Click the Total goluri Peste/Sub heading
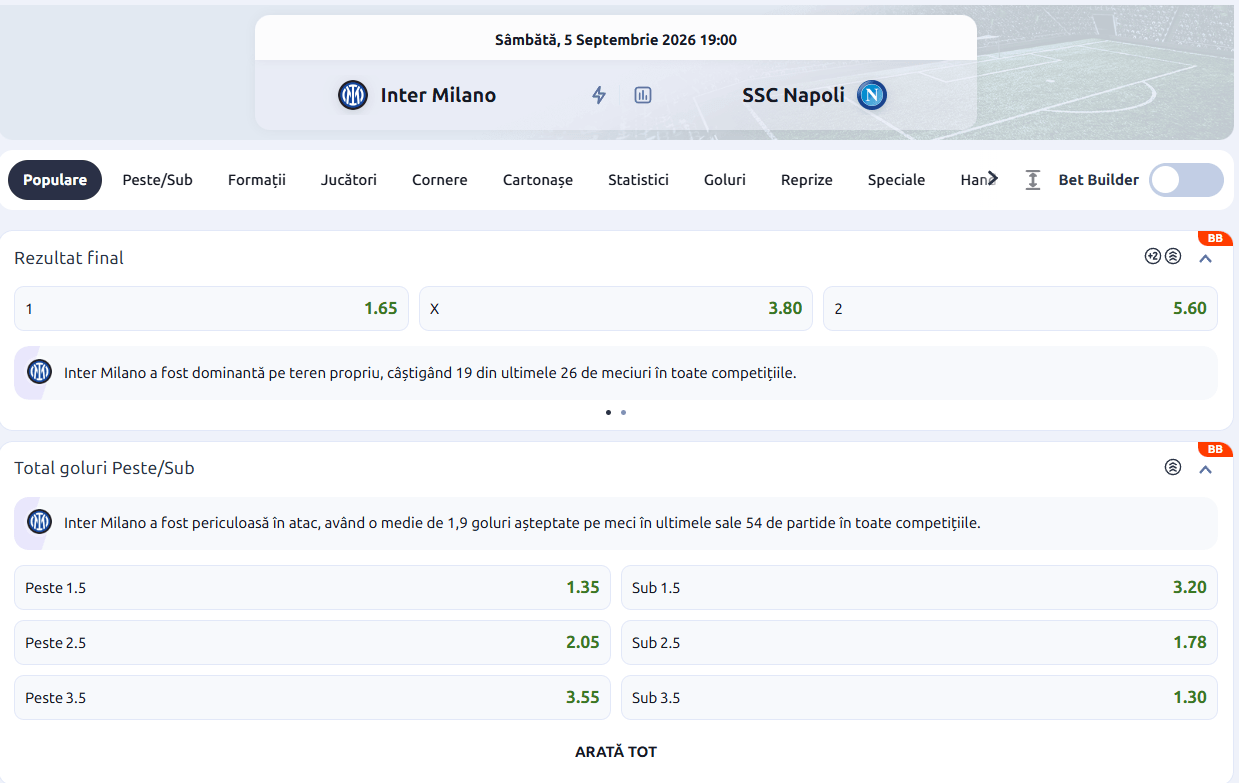 coord(104,468)
